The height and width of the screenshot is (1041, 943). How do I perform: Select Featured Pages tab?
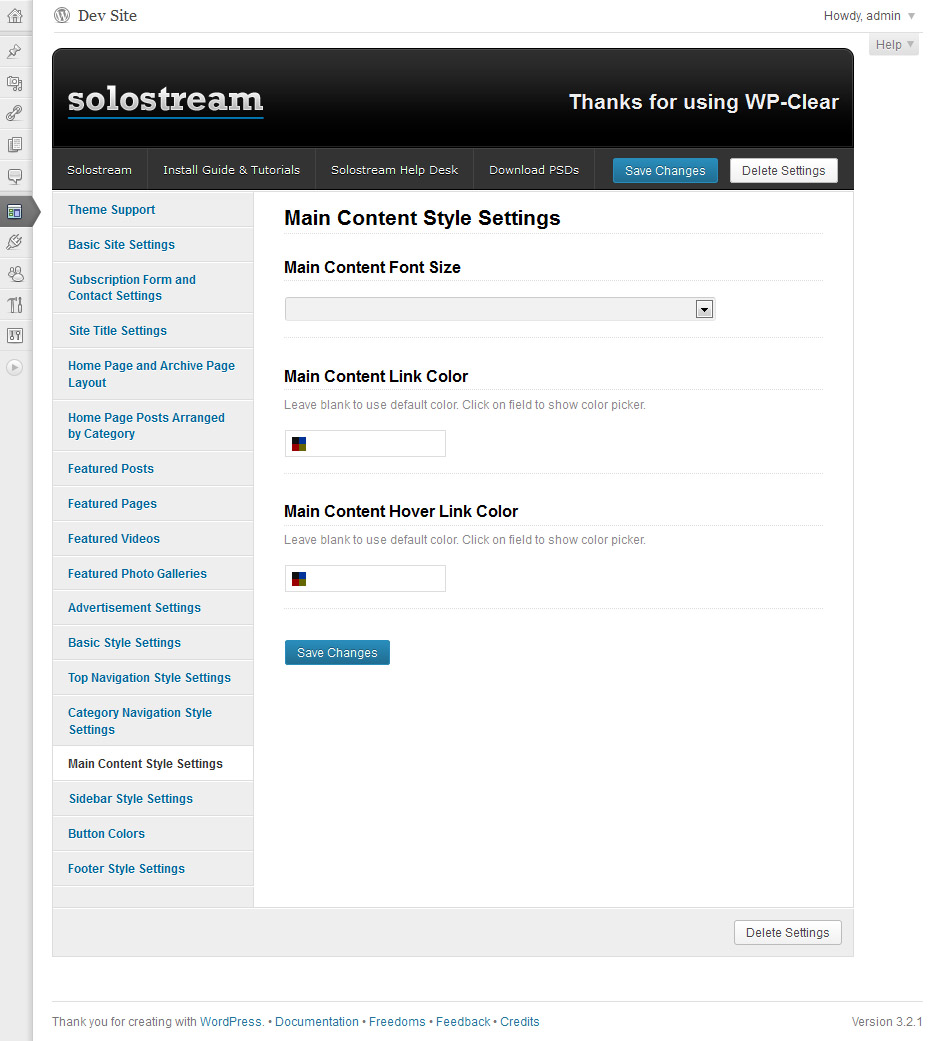tap(153, 504)
